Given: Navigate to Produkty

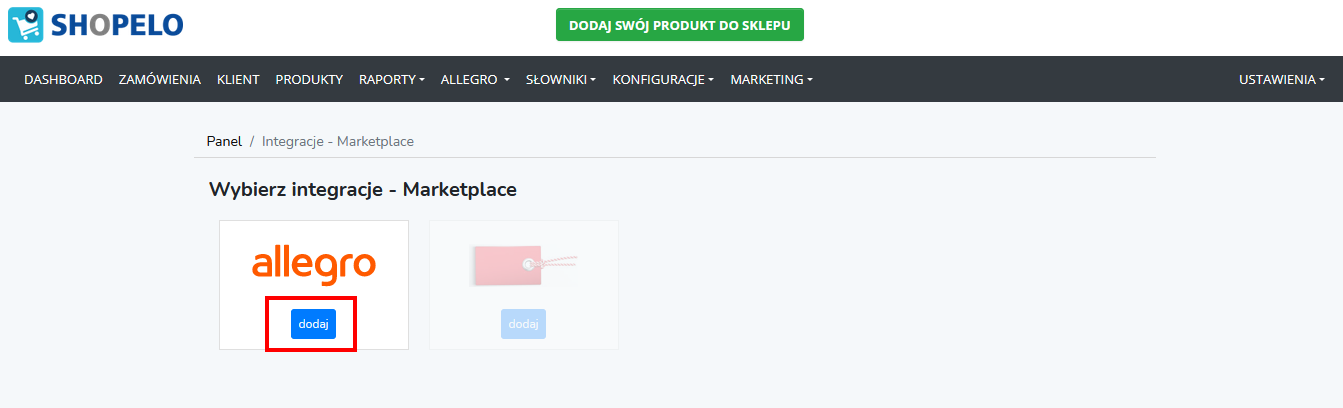Looking at the screenshot, I should point(309,79).
